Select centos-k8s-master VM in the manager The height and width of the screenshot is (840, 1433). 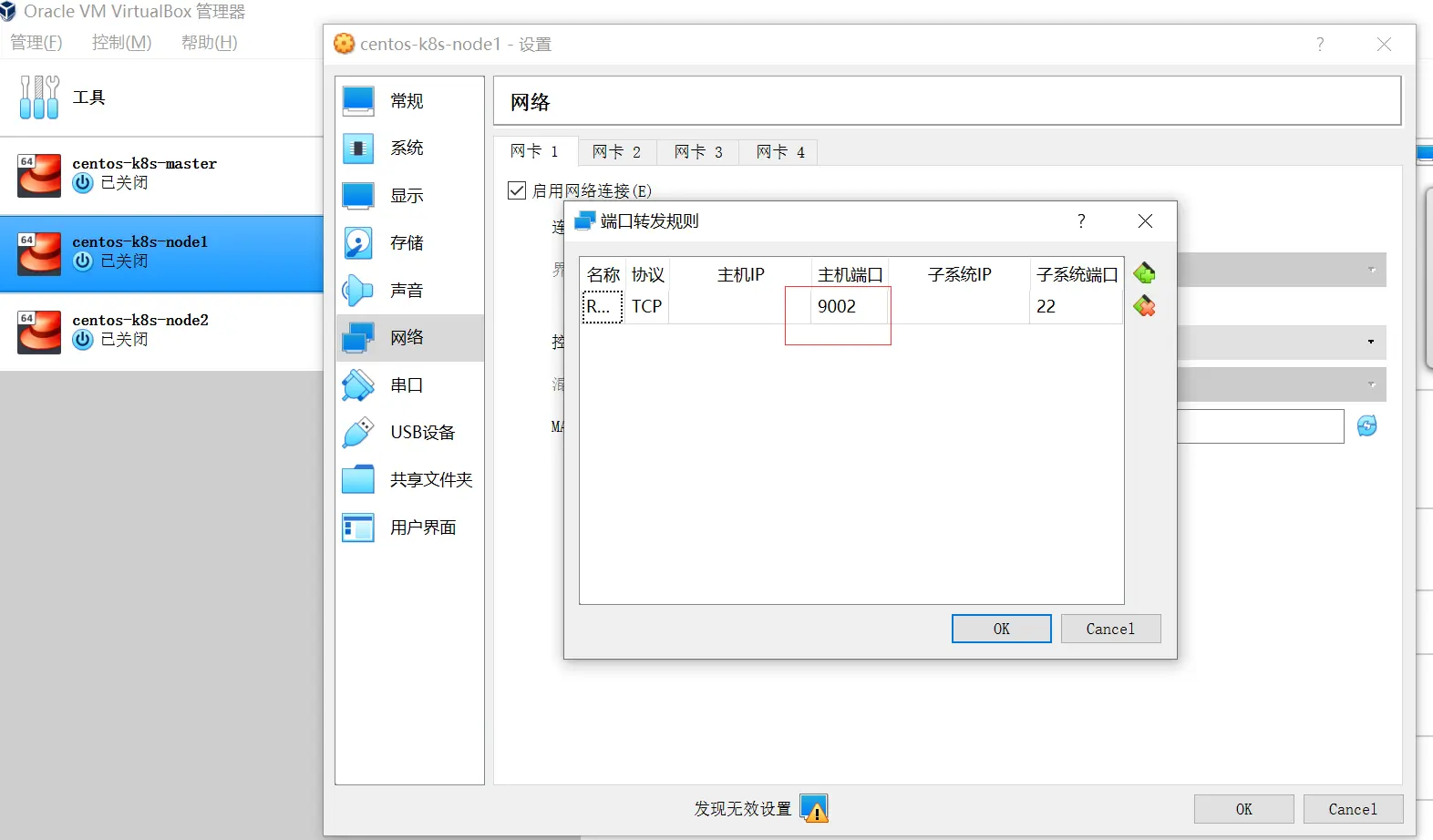click(x=161, y=176)
